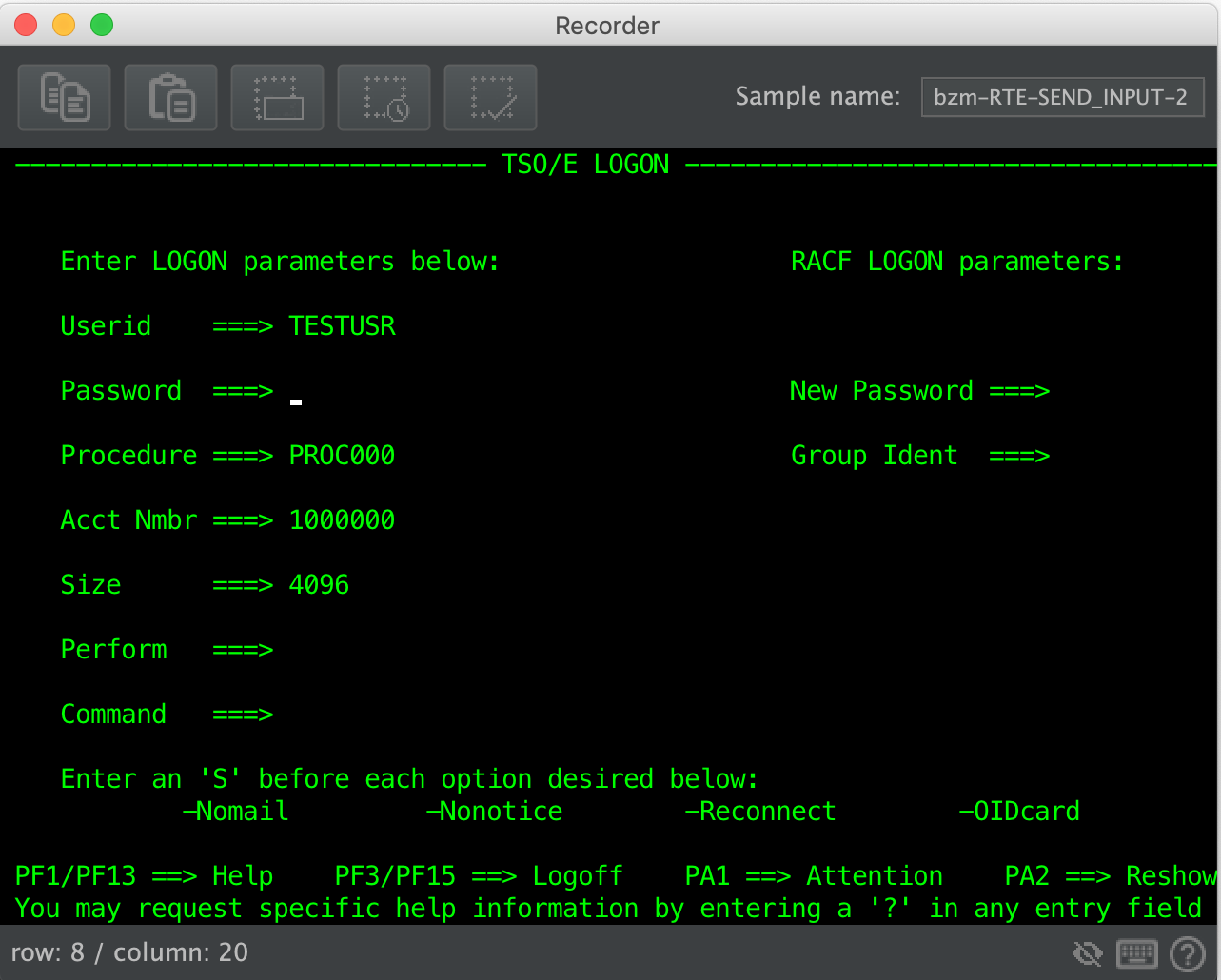Click the Password entry field at the cursor

[296, 391]
